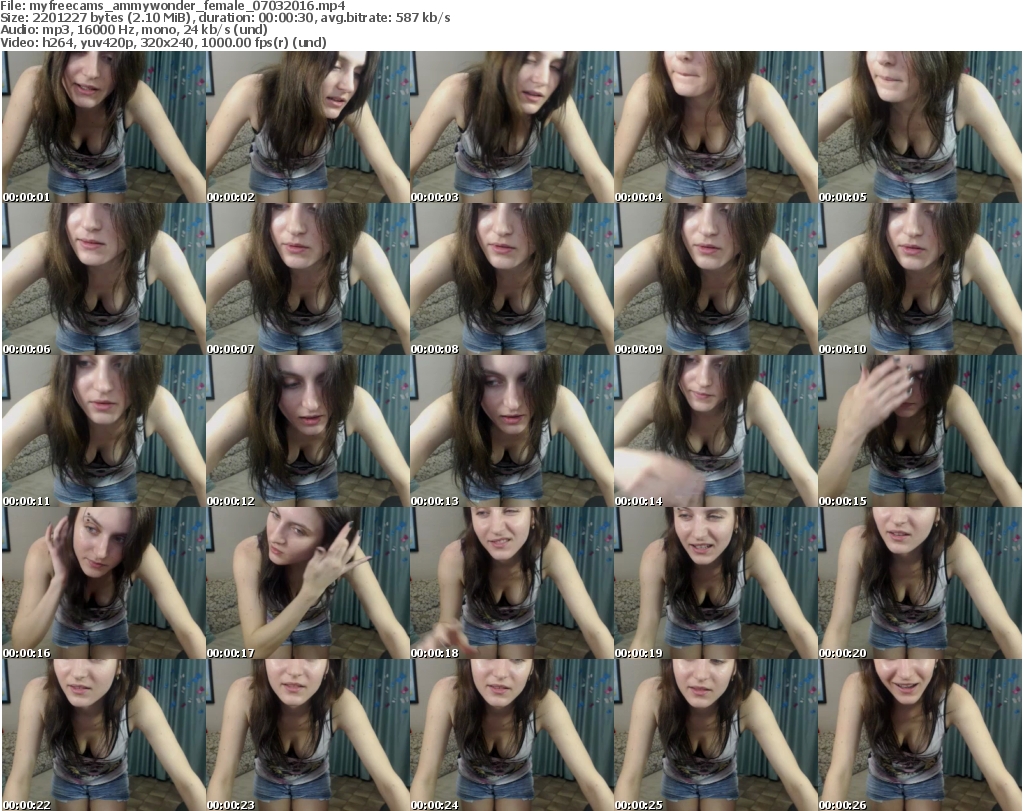Viewport: 1024px width, 811px height.
Task: Select the thumbnail frame stamped 00:00:01
Action: tap(104, 127)
